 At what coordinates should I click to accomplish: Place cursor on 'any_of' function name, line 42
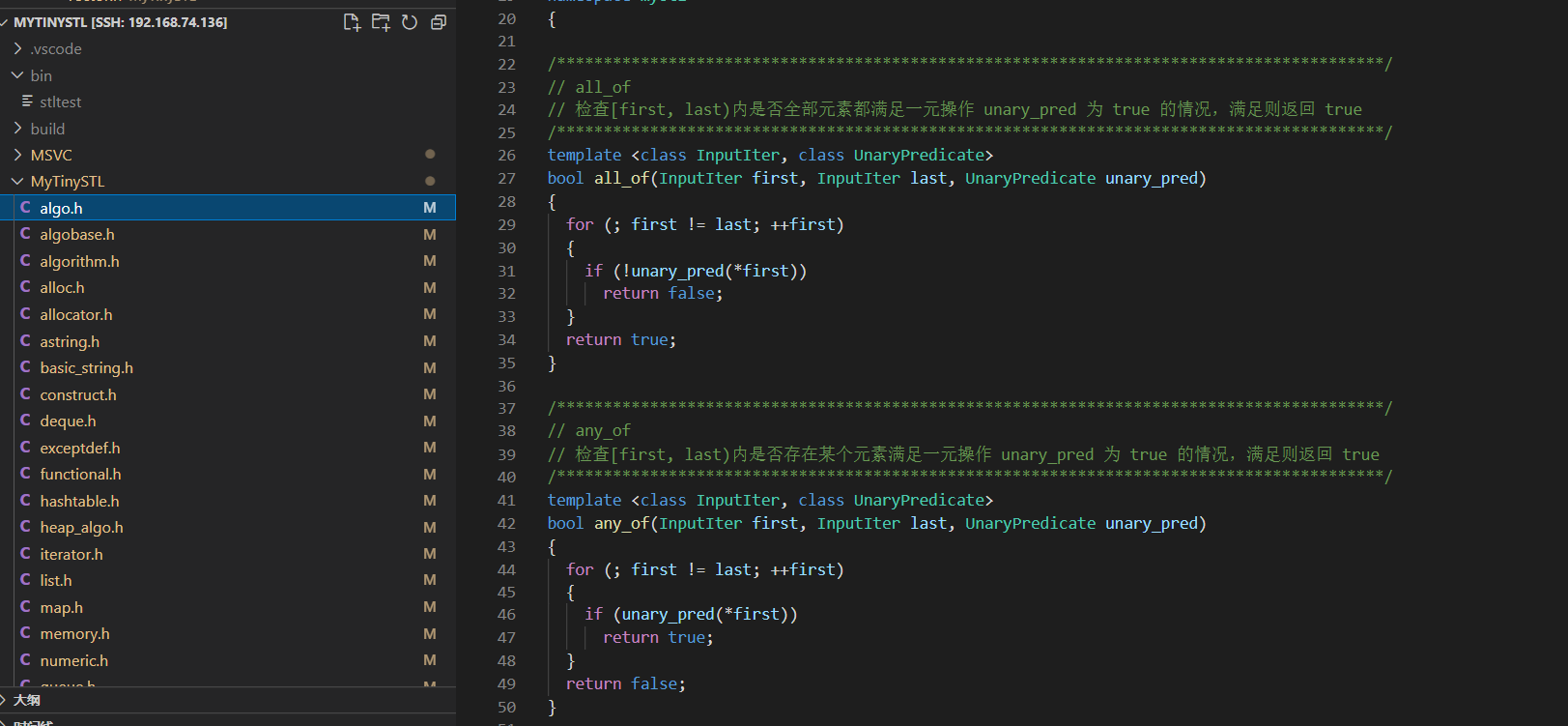click(x=621, y=523)
